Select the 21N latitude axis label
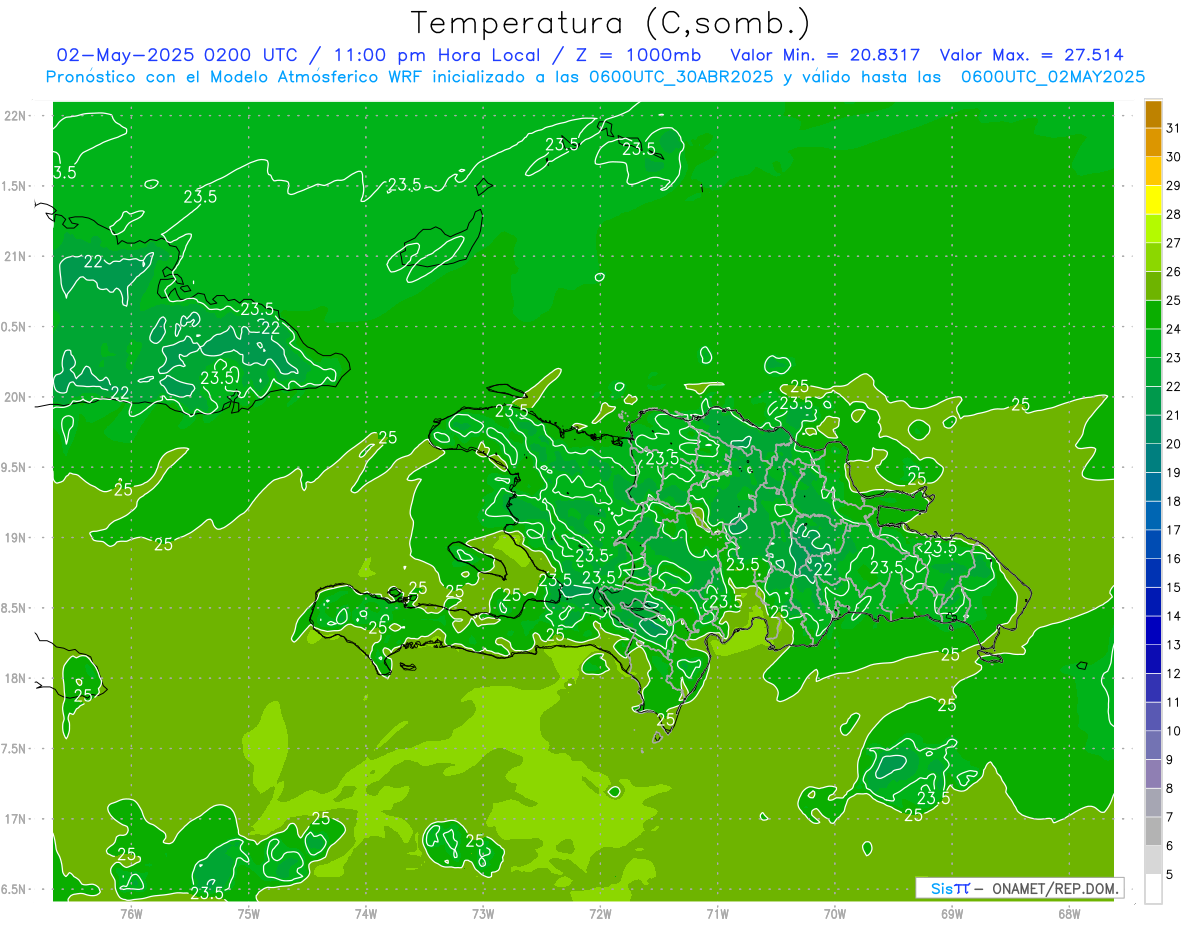The height and width of the screenshot is (927, 1200). [16, 256]
